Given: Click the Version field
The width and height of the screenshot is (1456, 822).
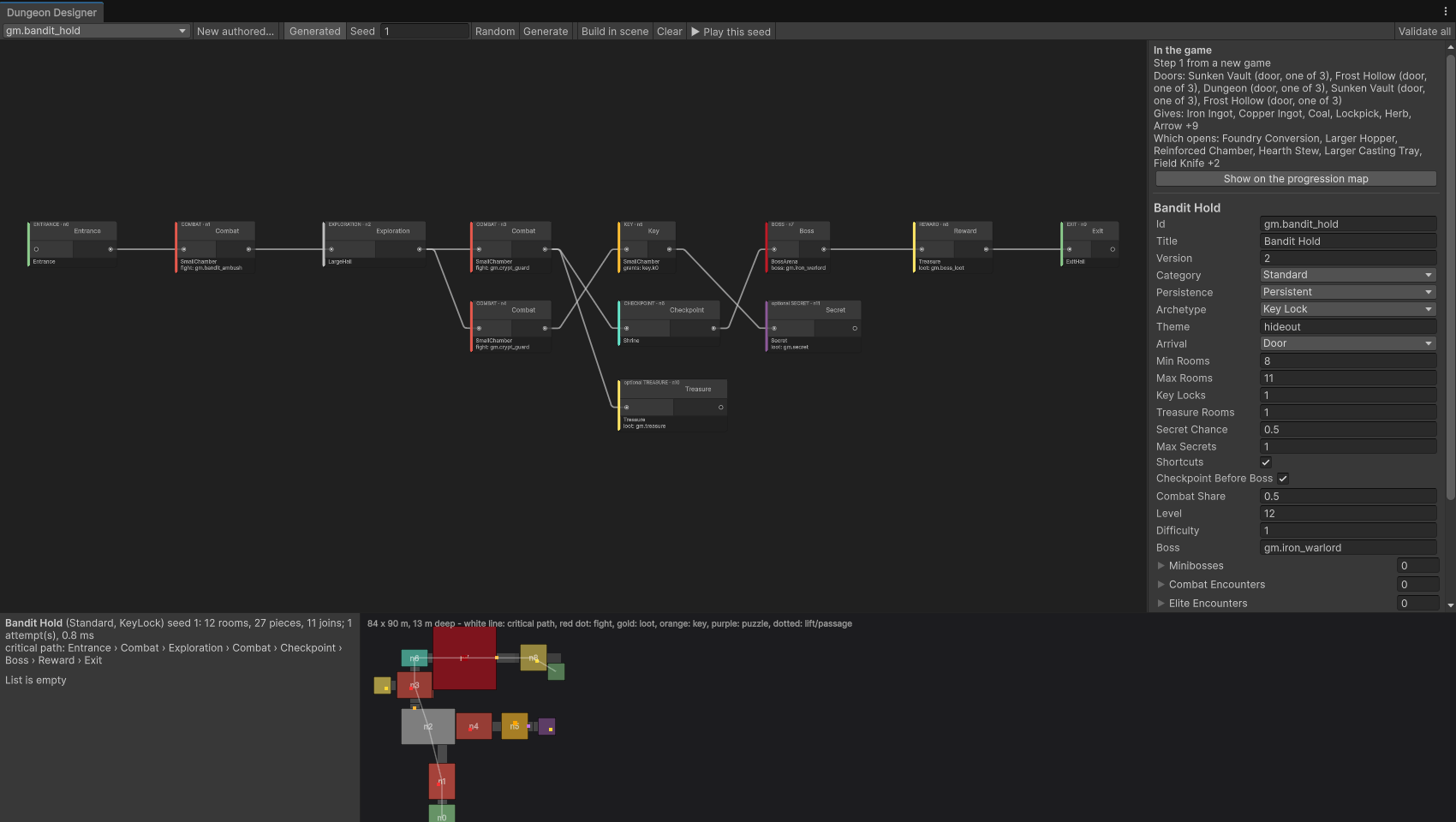Looking at the screenshot, I should click(1348, 259).
